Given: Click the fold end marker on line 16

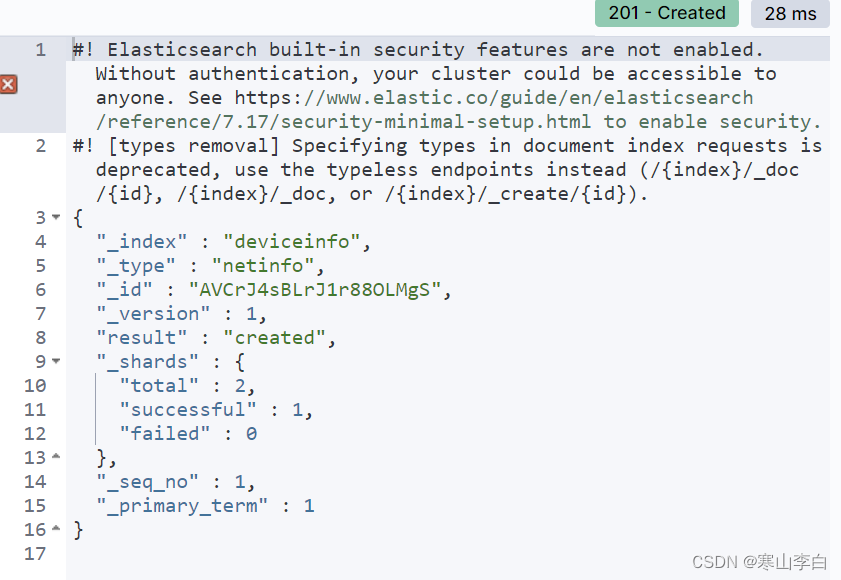Looking at the screenshot, I should [x=56, y=528].
